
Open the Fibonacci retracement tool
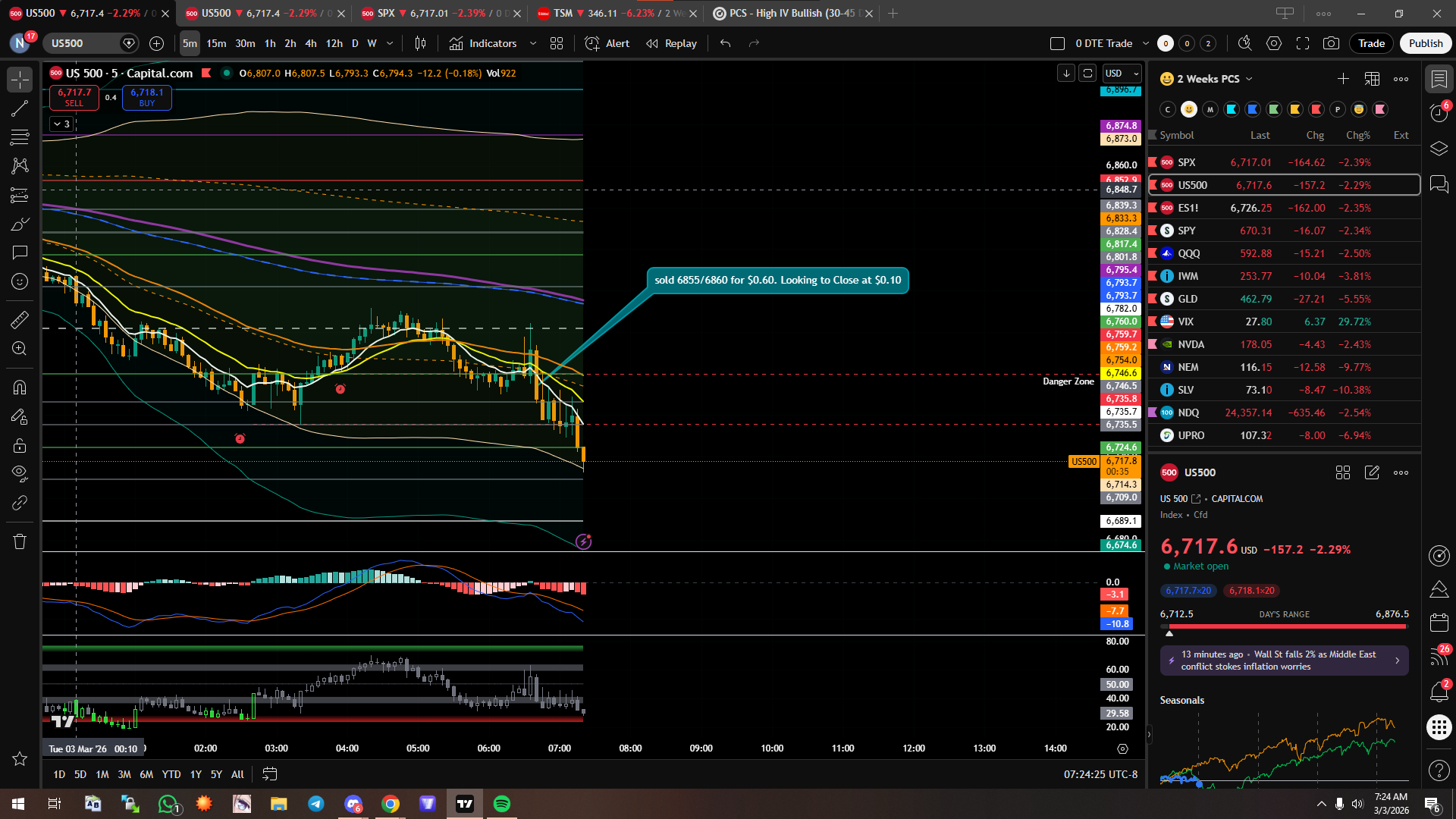click(x=20, y=137)
